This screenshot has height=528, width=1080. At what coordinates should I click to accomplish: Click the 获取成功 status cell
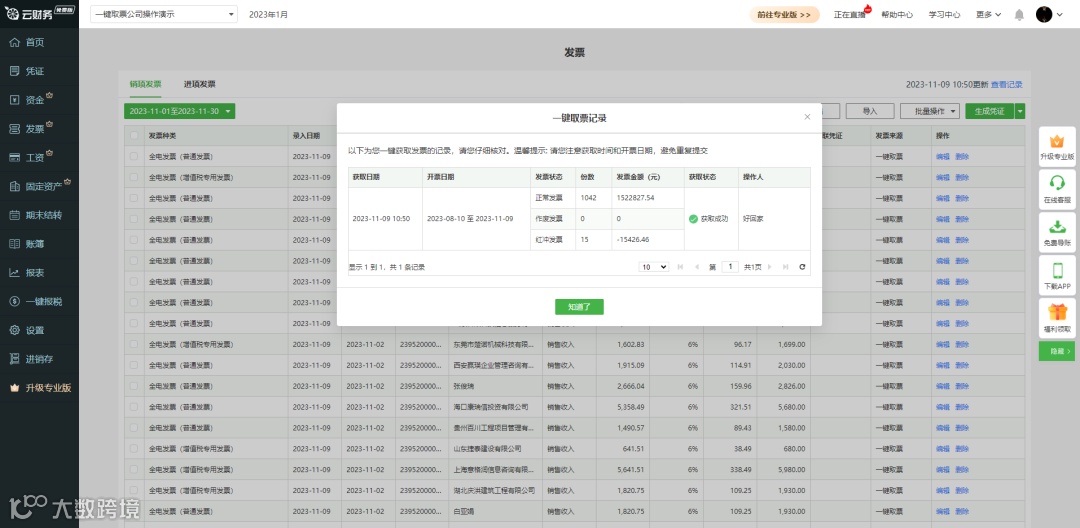[x=711, y=219]
